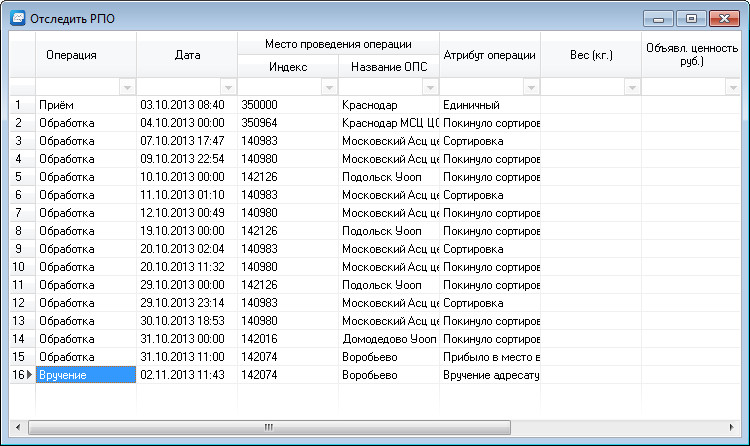
Task: Click the Атрибут операции column header
Action: 490,54
